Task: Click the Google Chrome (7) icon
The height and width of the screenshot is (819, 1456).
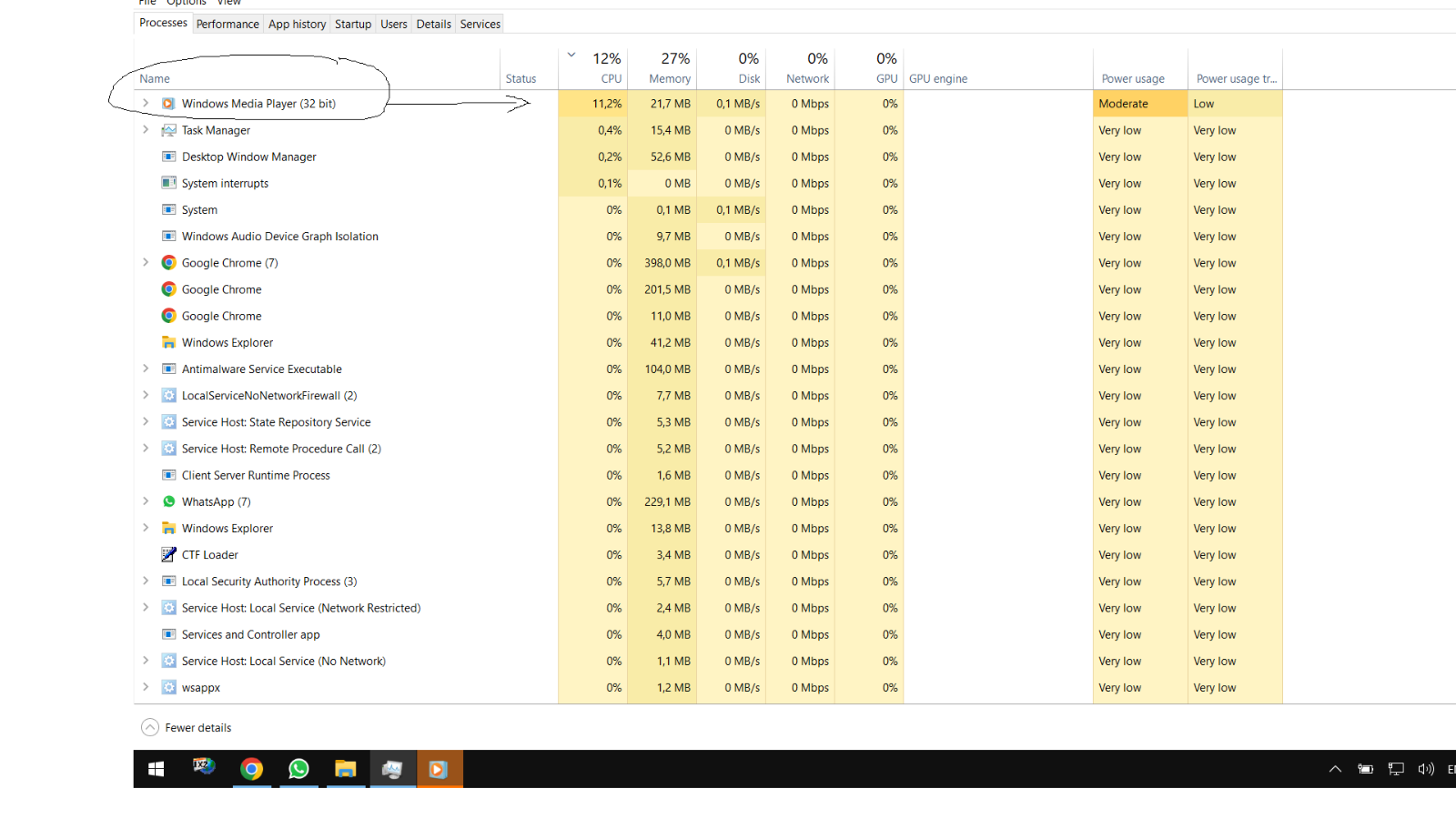Action: tap(168, 262)
